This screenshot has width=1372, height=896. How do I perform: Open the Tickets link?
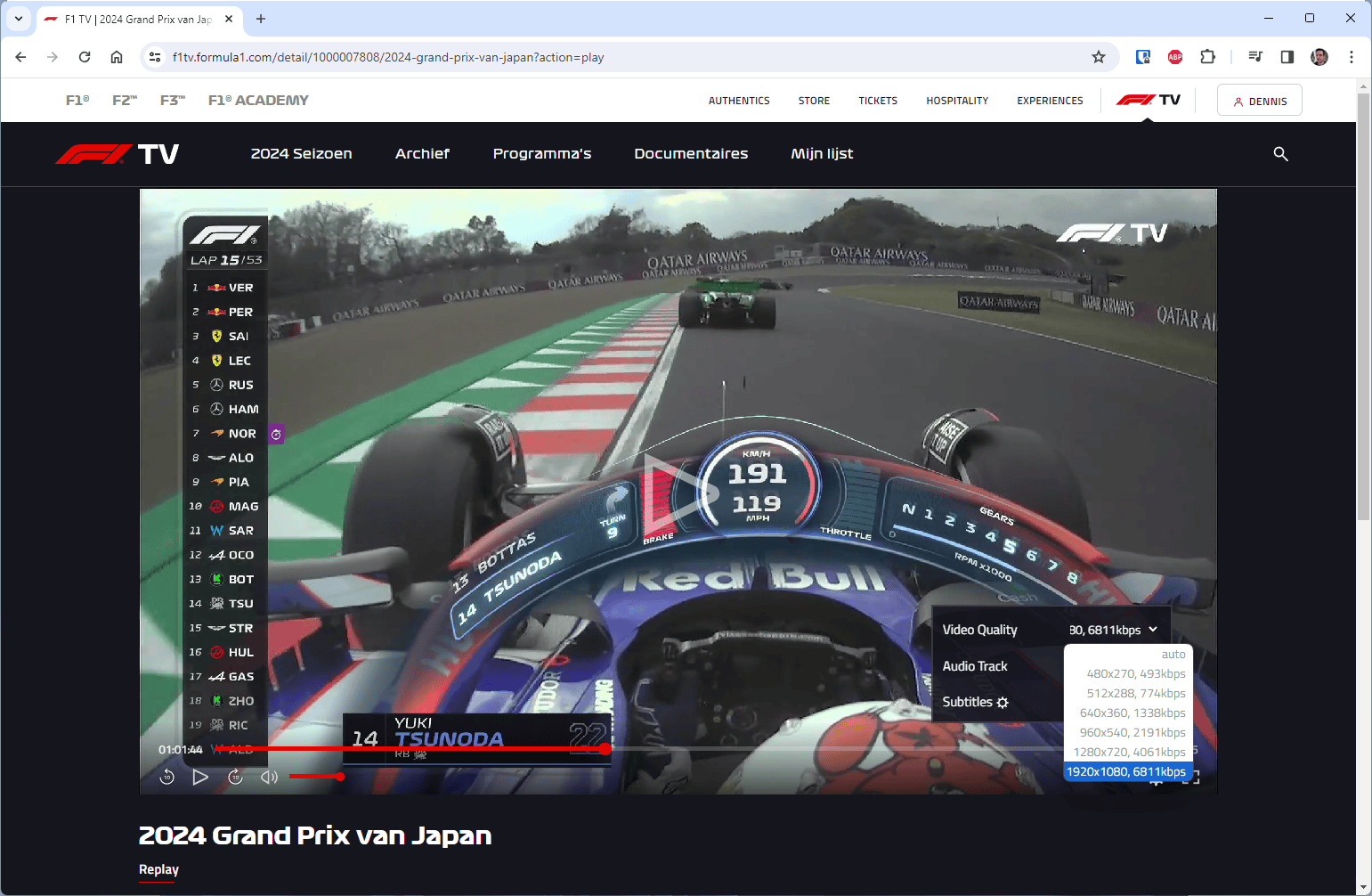(x=878, y=101)
